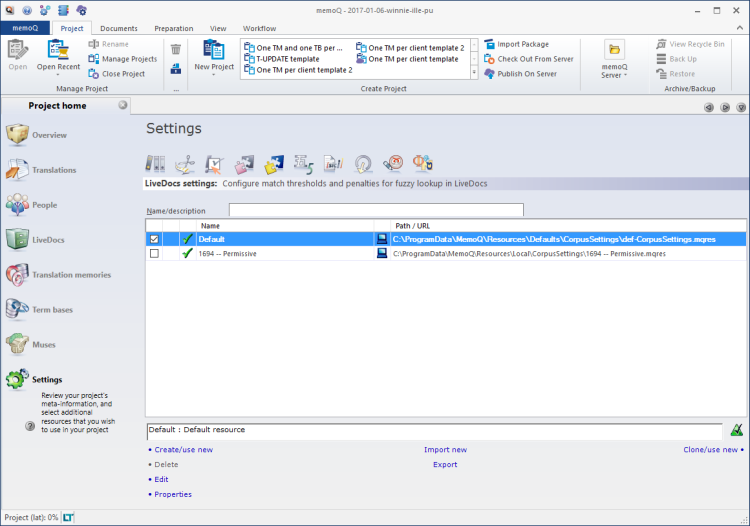The width and height of the screenshot is (750, 526).
Task: Click the Create/use new link
Action: pyautogui.click(x=183, y=450)
